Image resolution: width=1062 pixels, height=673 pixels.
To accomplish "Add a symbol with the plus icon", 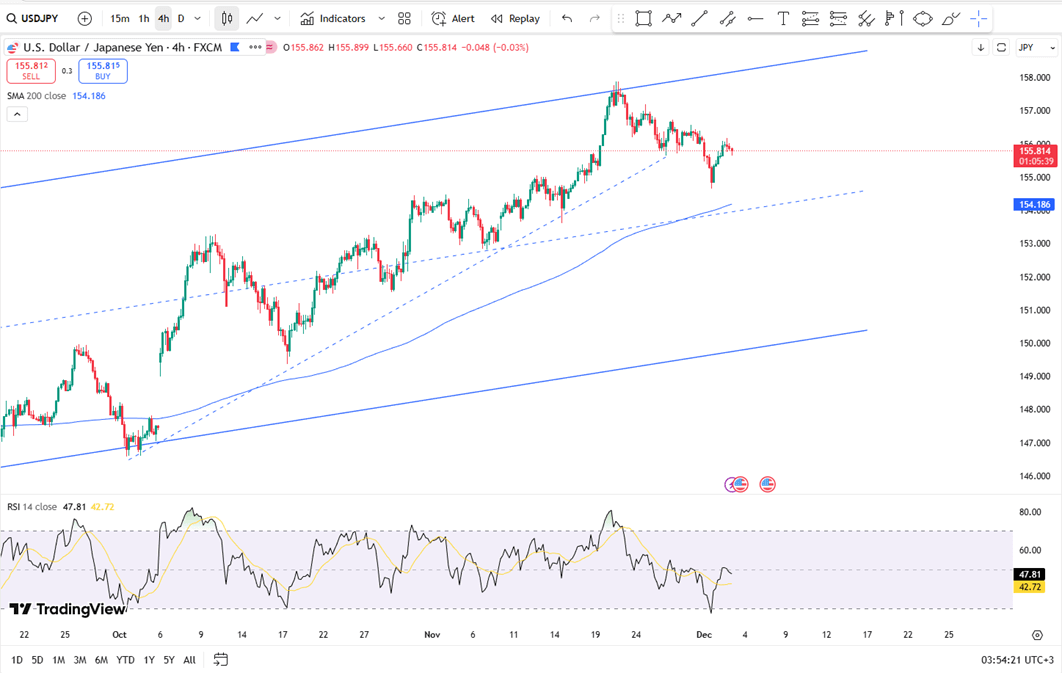I will click(x=84, y=18).
